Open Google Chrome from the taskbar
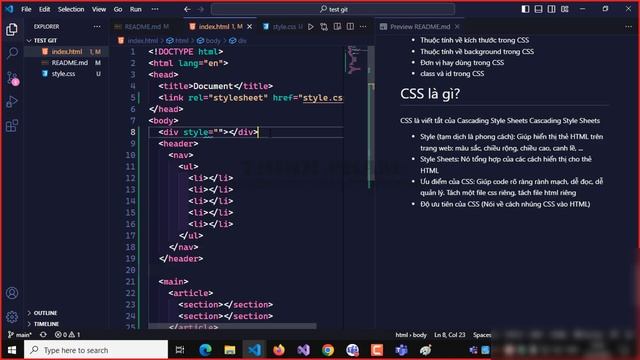 pyautogui.click(x=328, y=350)
